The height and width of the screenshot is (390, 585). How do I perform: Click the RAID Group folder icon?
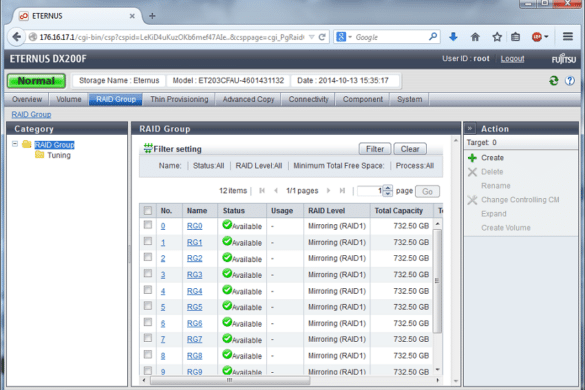point(26,144)
